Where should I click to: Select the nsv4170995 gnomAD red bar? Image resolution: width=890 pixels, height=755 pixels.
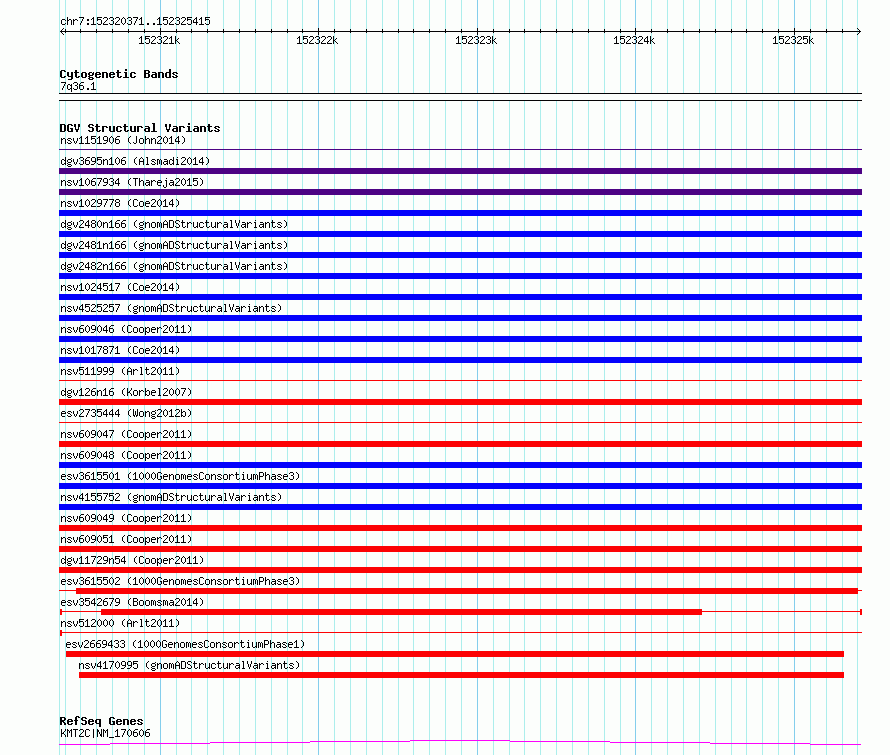pos(461,675)
